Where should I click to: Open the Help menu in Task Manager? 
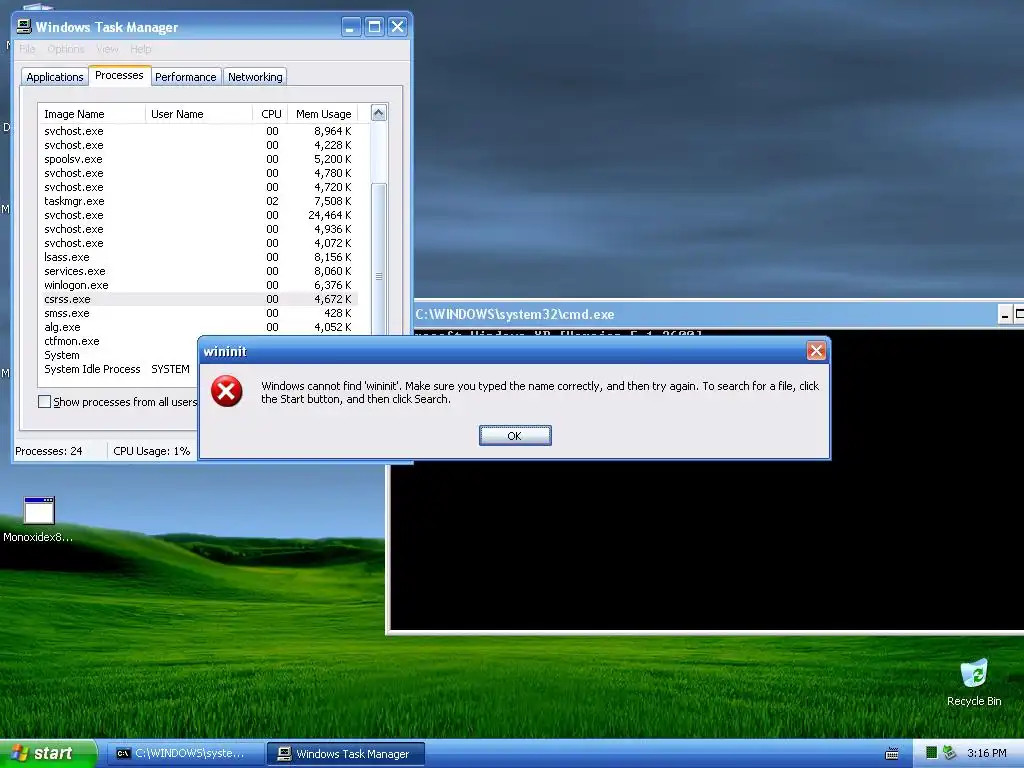pos(140,49)
